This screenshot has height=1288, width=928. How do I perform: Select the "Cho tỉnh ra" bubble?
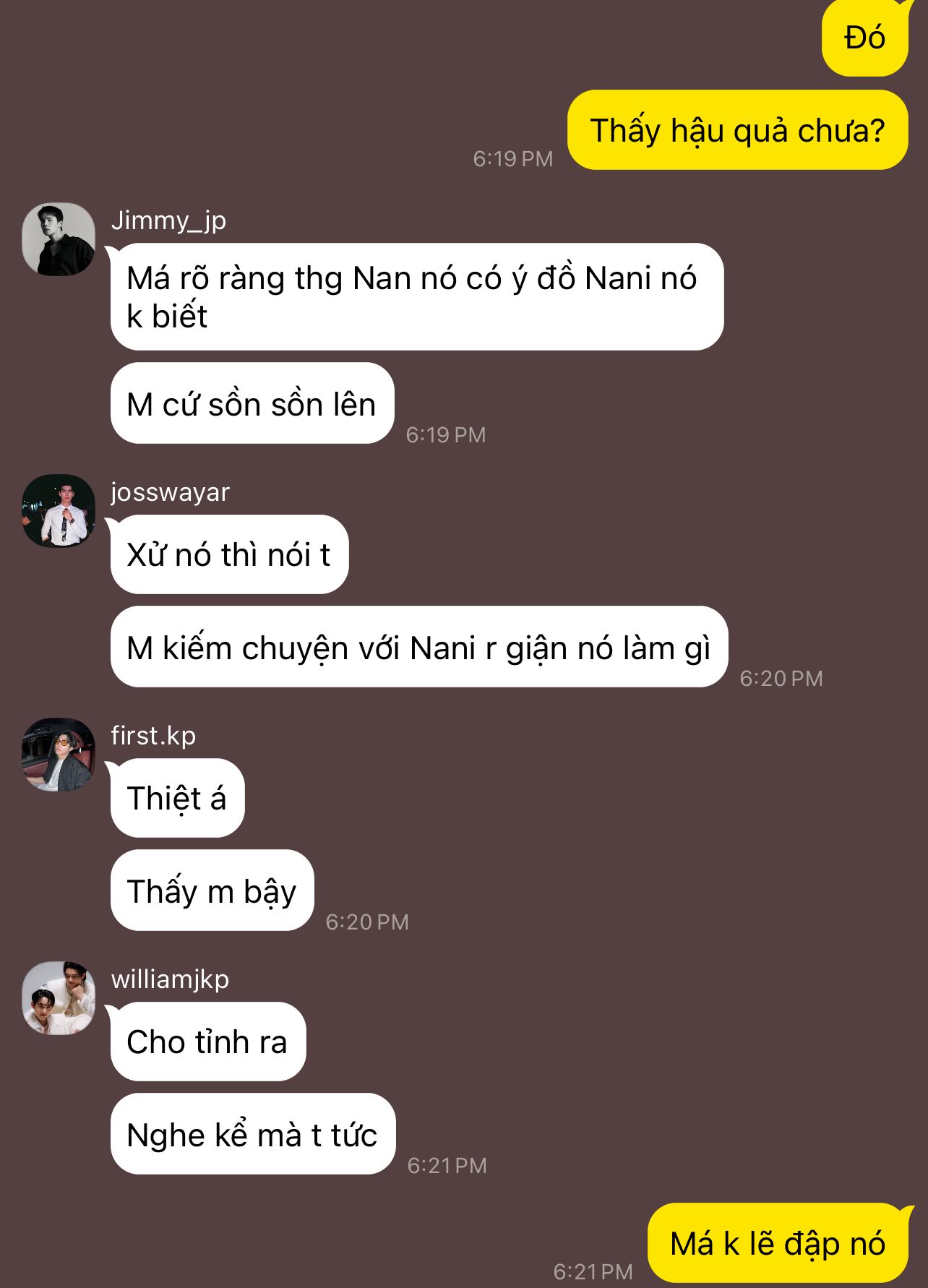tap(208, 1042)
